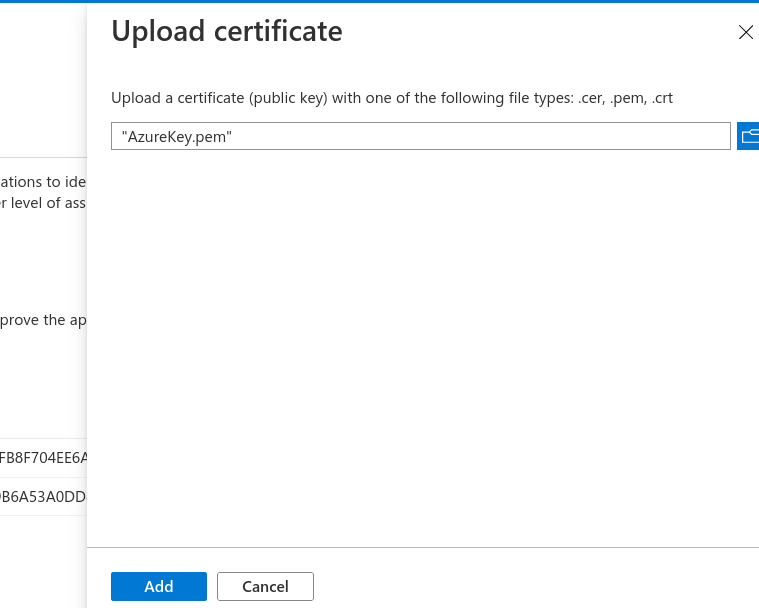Click the divider line above the Add button

(420, 547)
